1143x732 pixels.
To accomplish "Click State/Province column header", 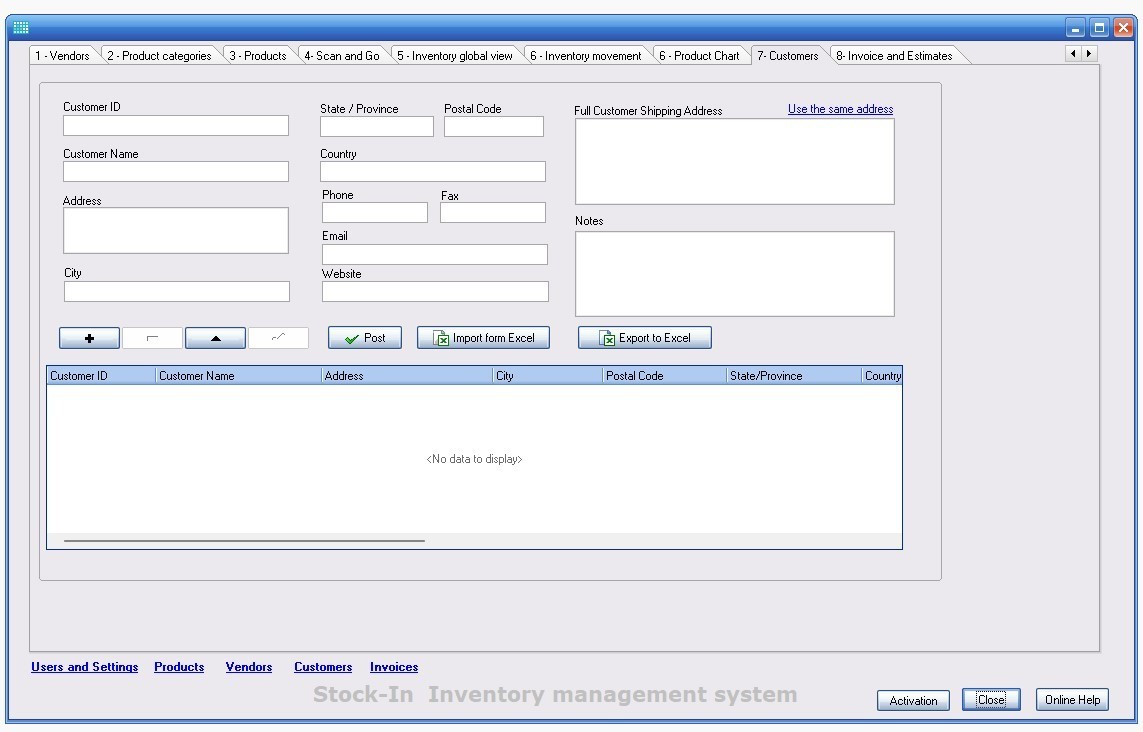I will coord(794,375).
